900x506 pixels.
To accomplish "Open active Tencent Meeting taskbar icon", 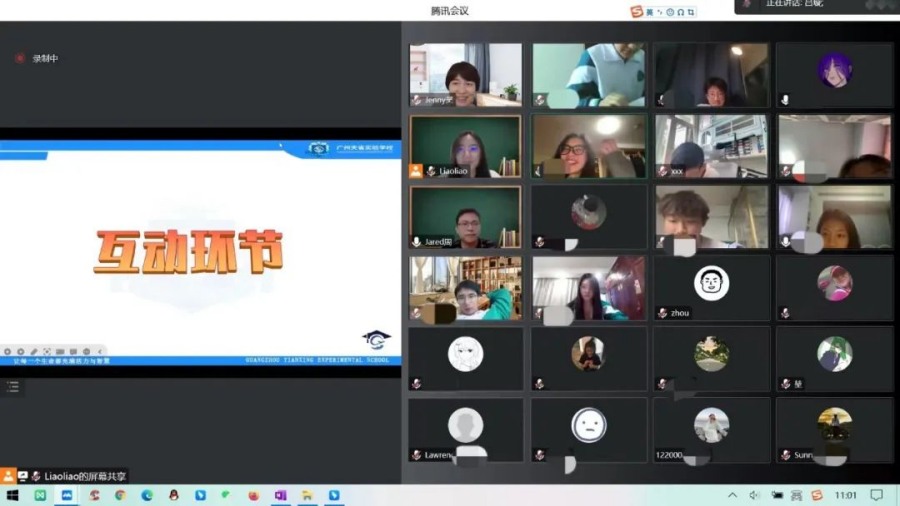I will (x=67, y=495).
